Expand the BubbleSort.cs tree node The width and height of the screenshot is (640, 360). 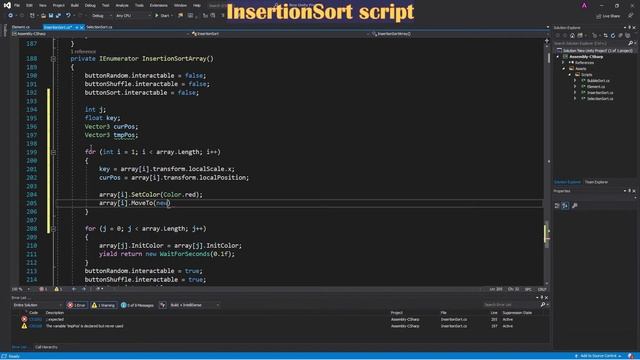coord(576,80)
